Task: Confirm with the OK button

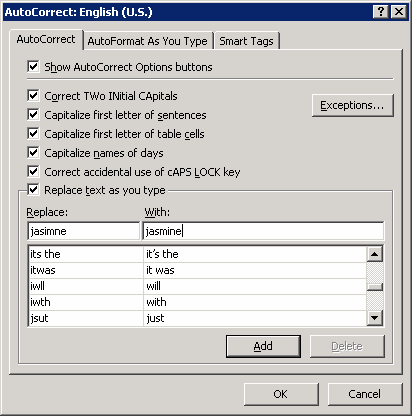Action: [281, 394]
